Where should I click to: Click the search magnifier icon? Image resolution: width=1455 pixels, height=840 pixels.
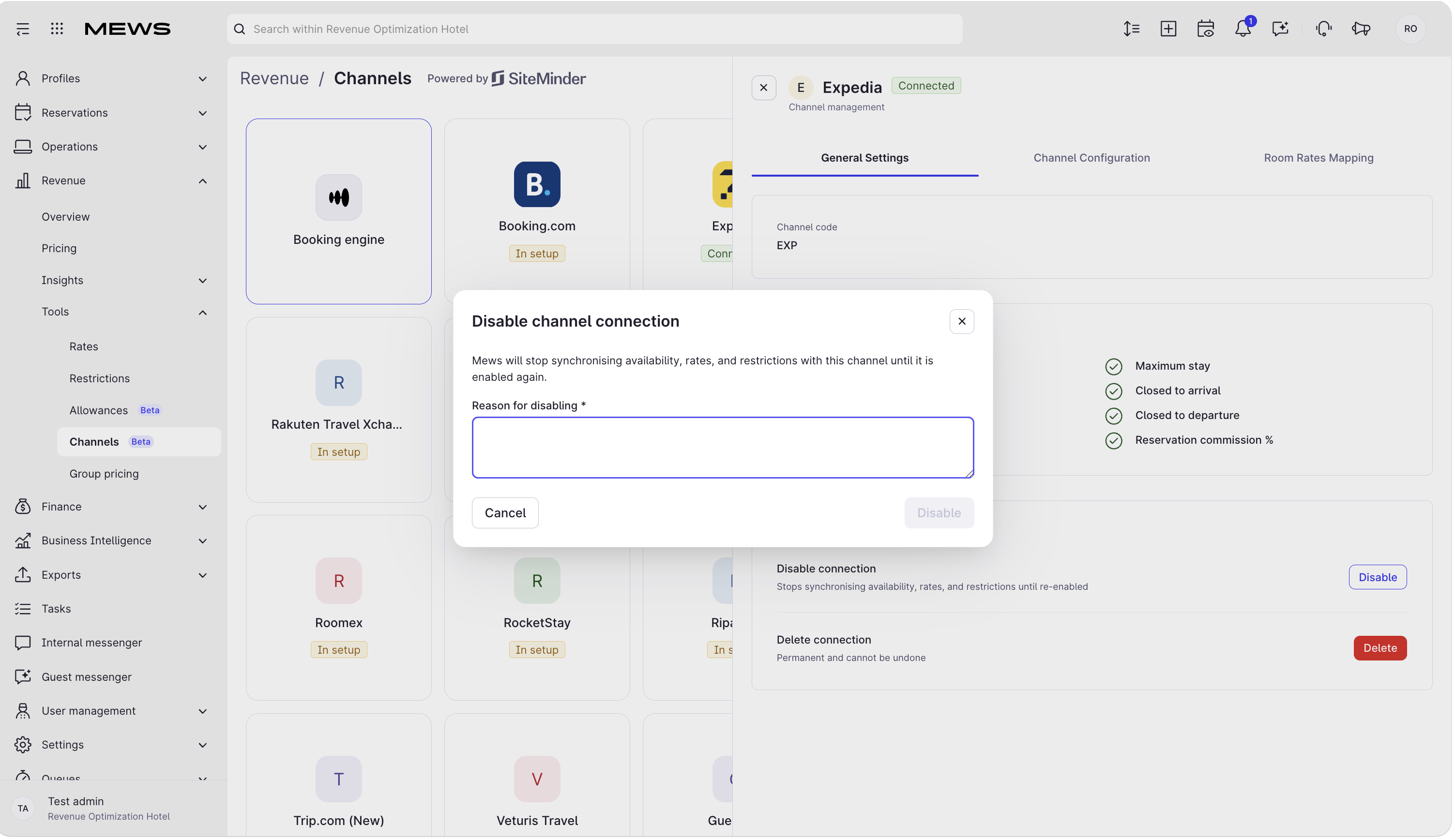coord(240,29)
